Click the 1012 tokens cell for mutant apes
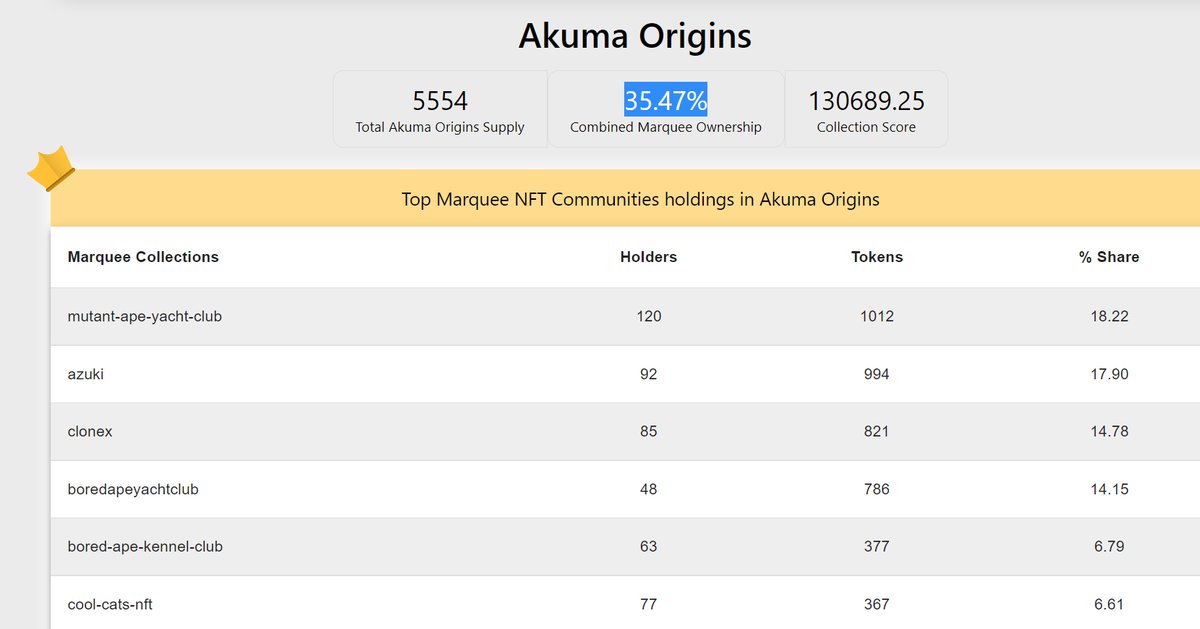 tap(877, 316)
